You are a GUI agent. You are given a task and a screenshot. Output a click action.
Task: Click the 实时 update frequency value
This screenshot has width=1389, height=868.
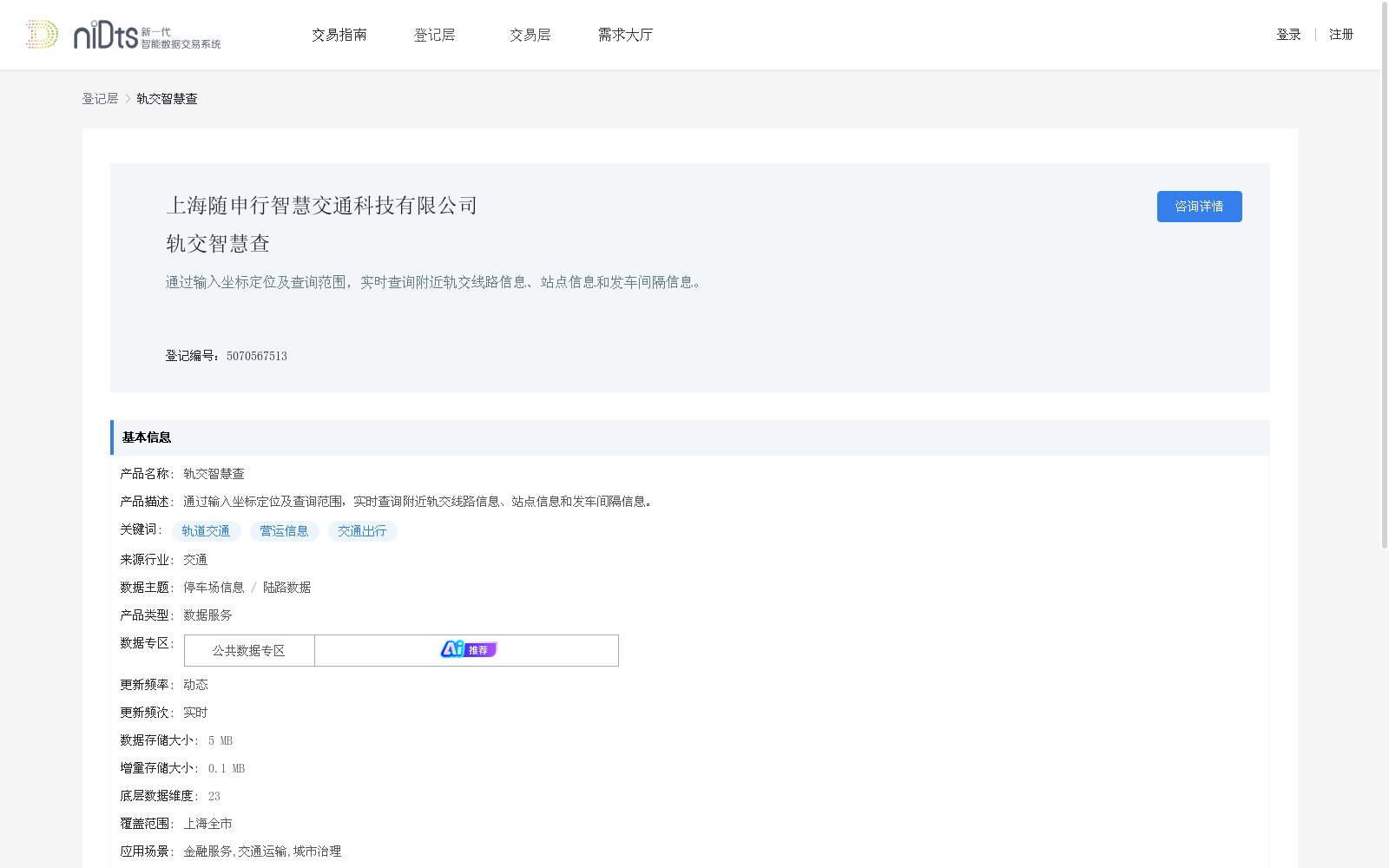click(x=195, y=713)
